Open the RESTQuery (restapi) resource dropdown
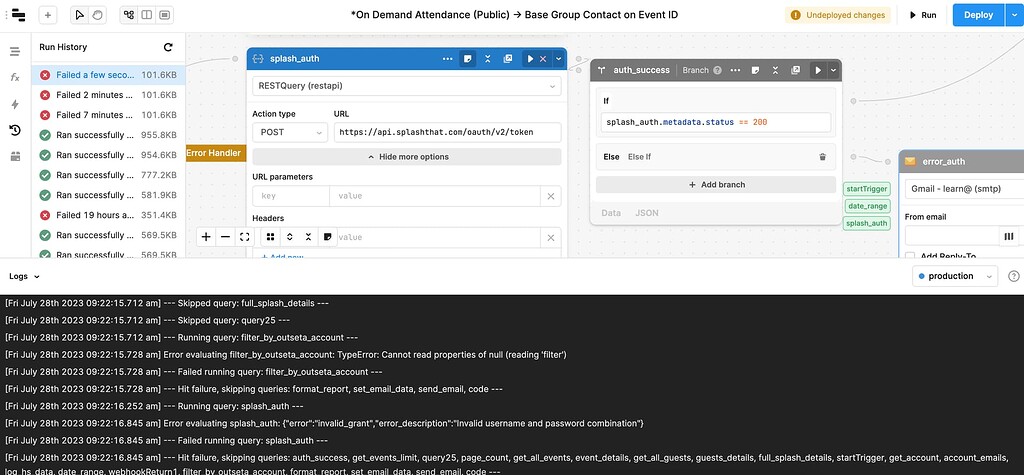The height and width of the screenshot is (475, 1024). (x=407, y=86)
